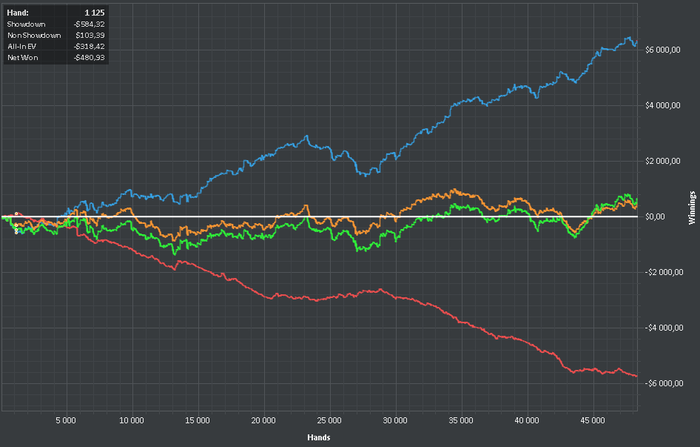Click the red line's endpoint near -$6 000
This screenshot has width=700, height=447.
point(636,376)
